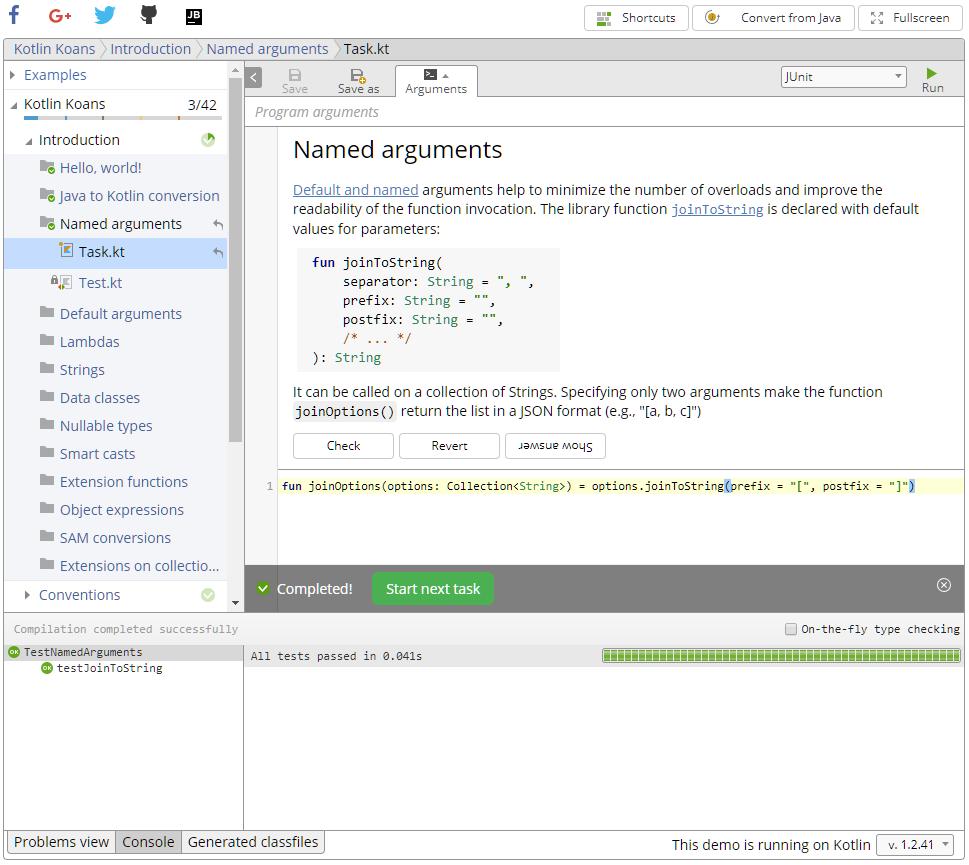Click the green test progress bar

[x=781, y=656]
